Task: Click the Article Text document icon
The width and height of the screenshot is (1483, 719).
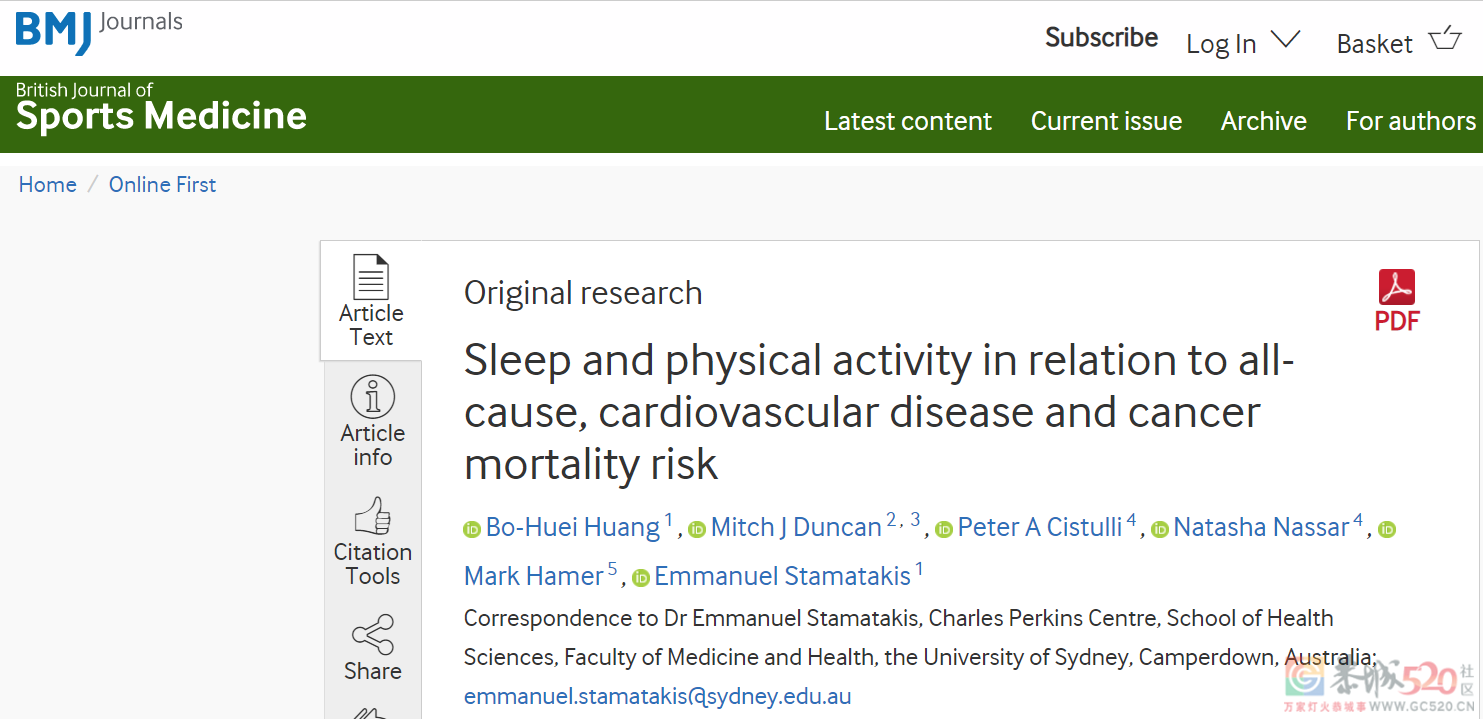Action: [x=371, y=277]
